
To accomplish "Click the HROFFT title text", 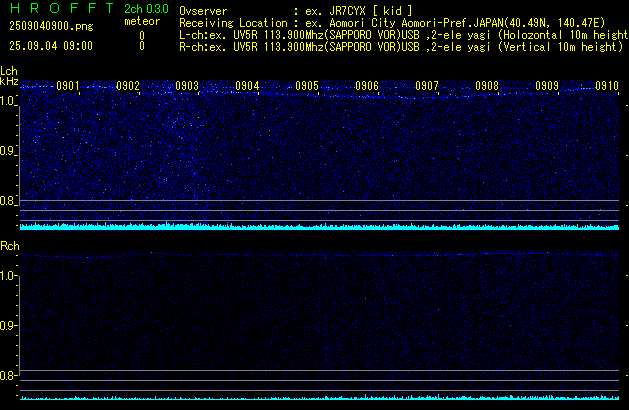I will click(62, 8).
